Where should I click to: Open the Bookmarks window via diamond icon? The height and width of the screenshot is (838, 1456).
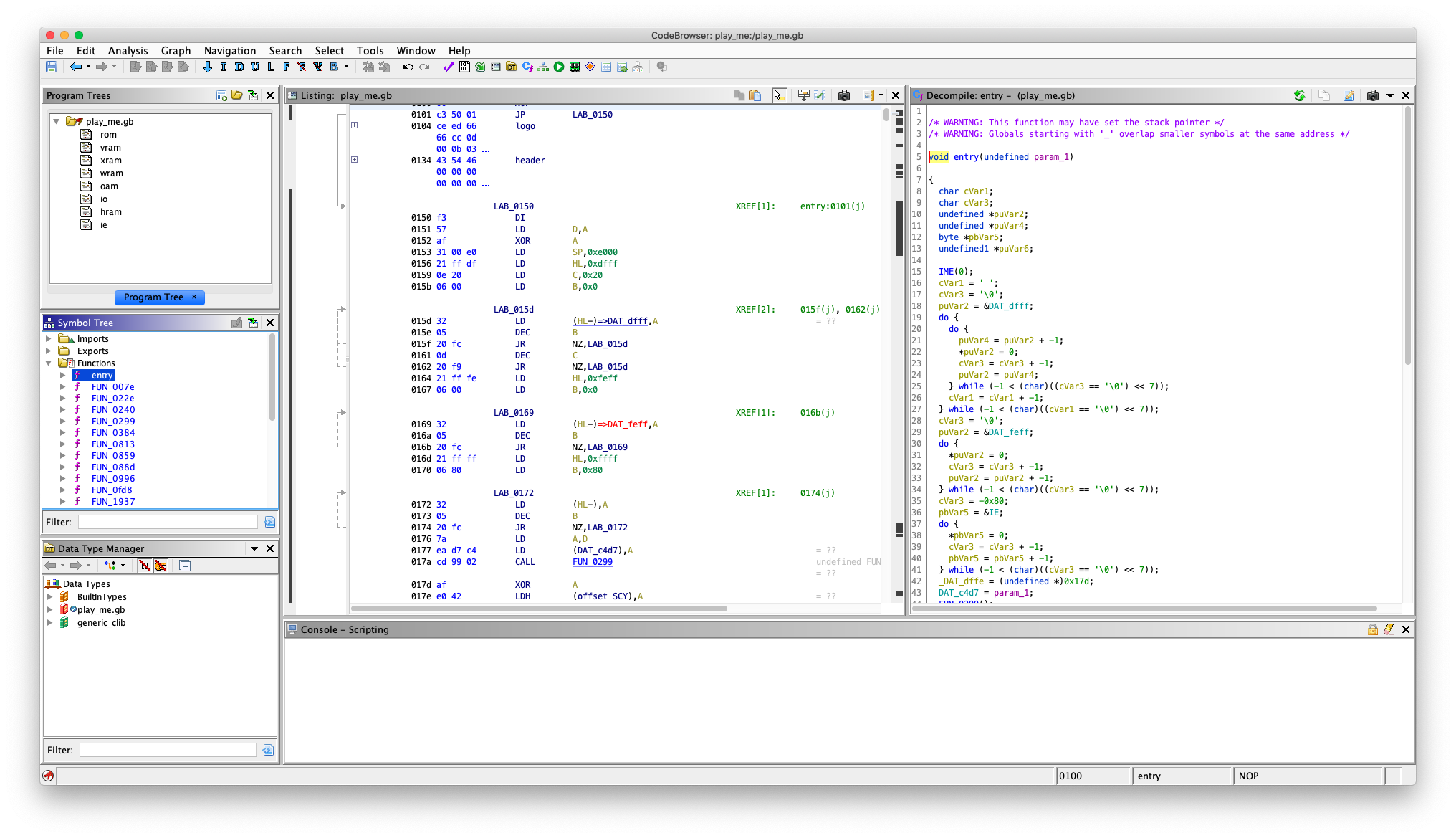(590, 67)
